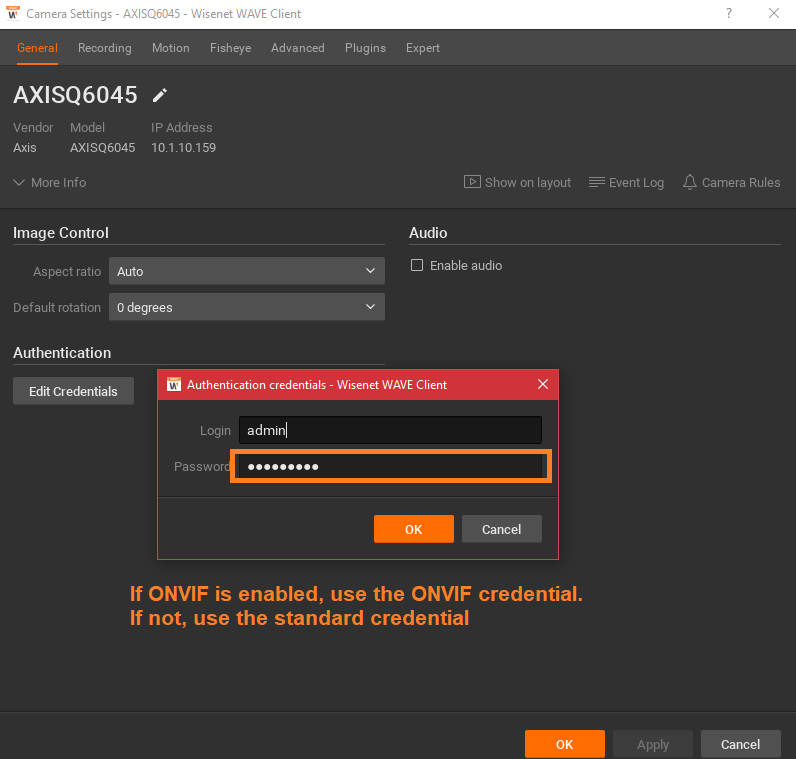Click the Event Log list icon
This screenshot has width=796, height=759.
click(596, 182)
